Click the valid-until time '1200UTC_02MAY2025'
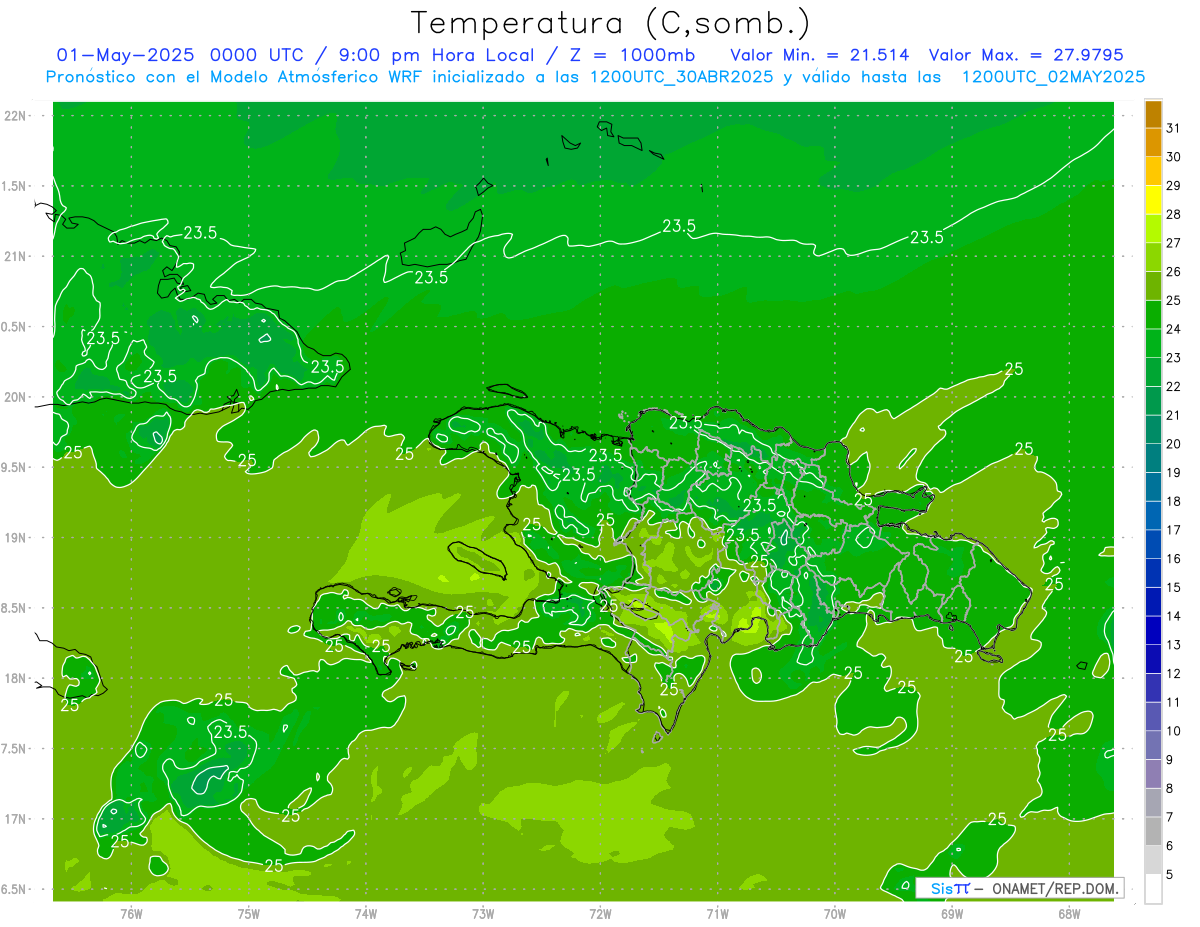This screenshot has width=1200, height=927. [1053, 77]
